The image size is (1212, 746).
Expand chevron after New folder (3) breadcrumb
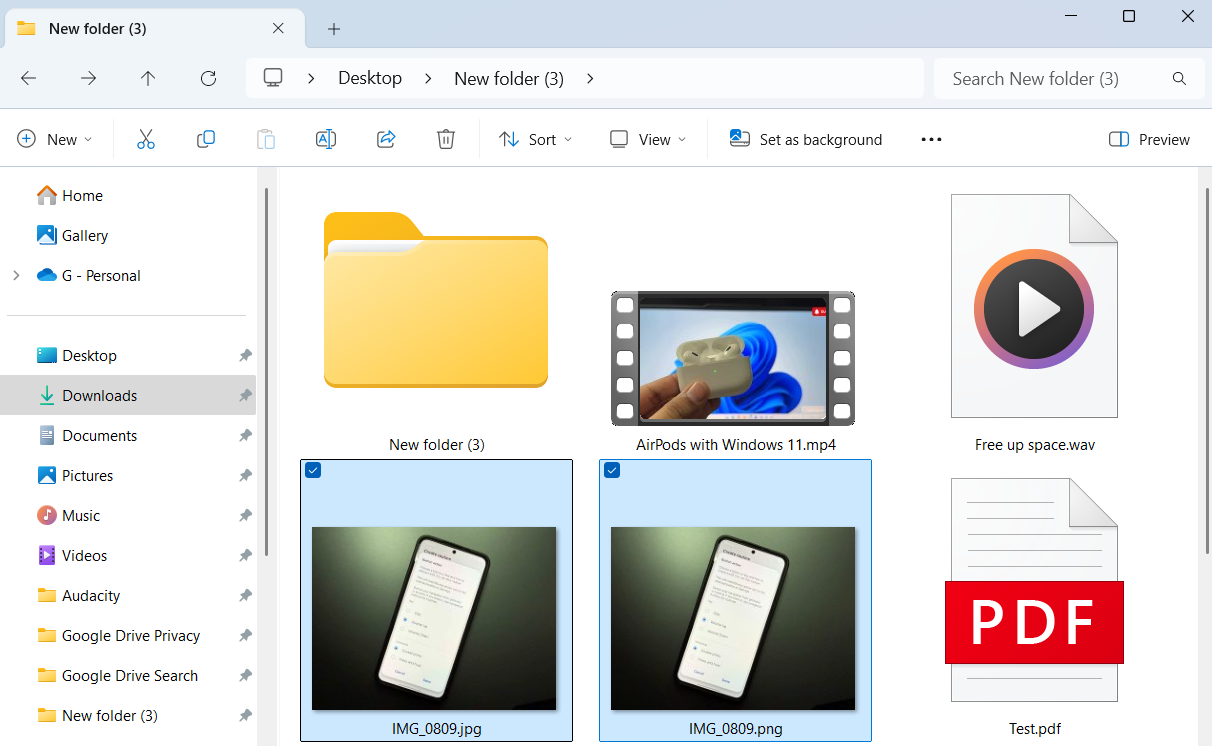coord(590,78)
